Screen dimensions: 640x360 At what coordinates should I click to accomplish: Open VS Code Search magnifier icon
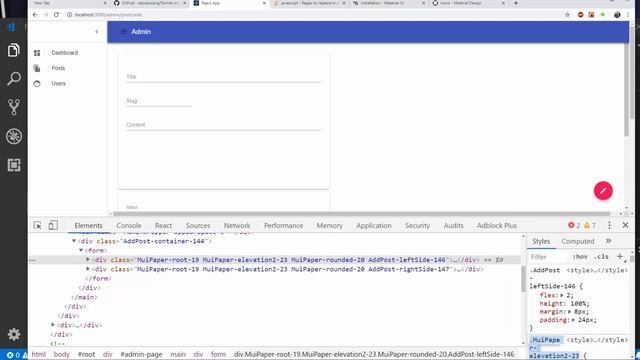click(13, 79)
